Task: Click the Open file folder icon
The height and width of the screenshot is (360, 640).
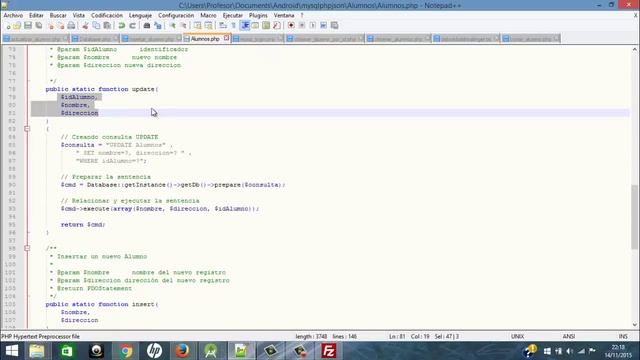Action: (x=17, y=26)
